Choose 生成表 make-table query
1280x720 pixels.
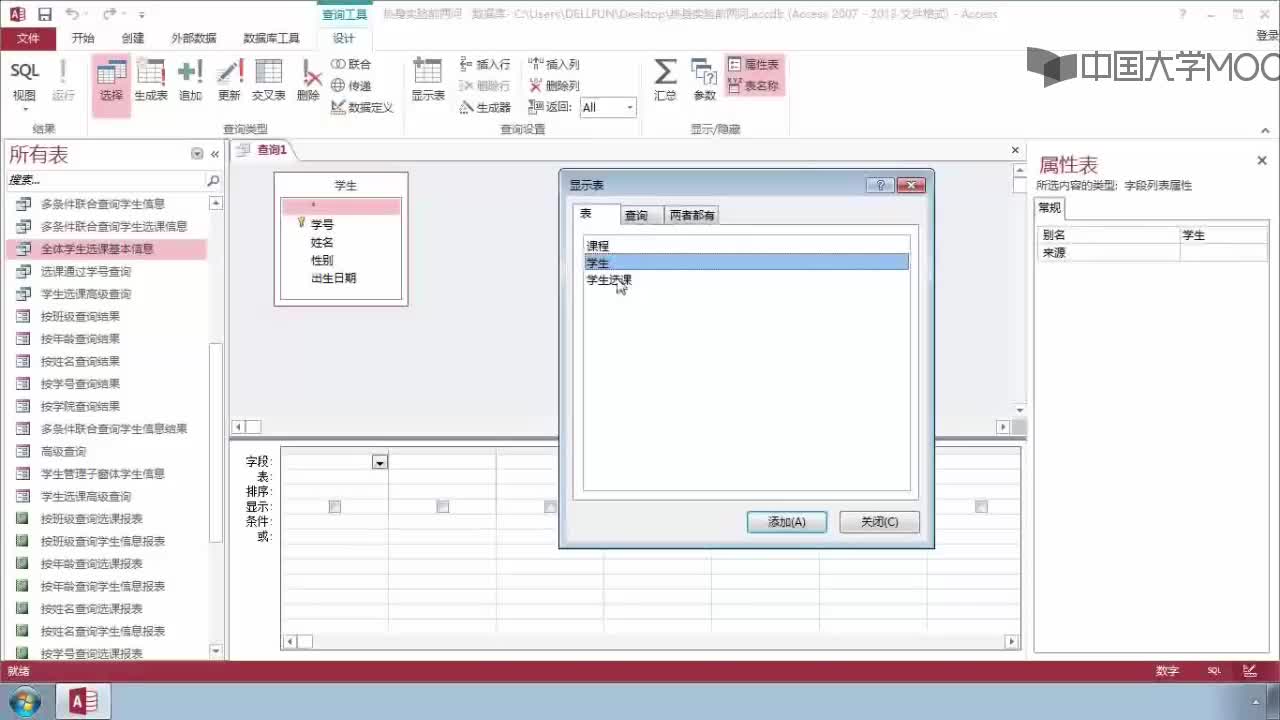[151, 81]
